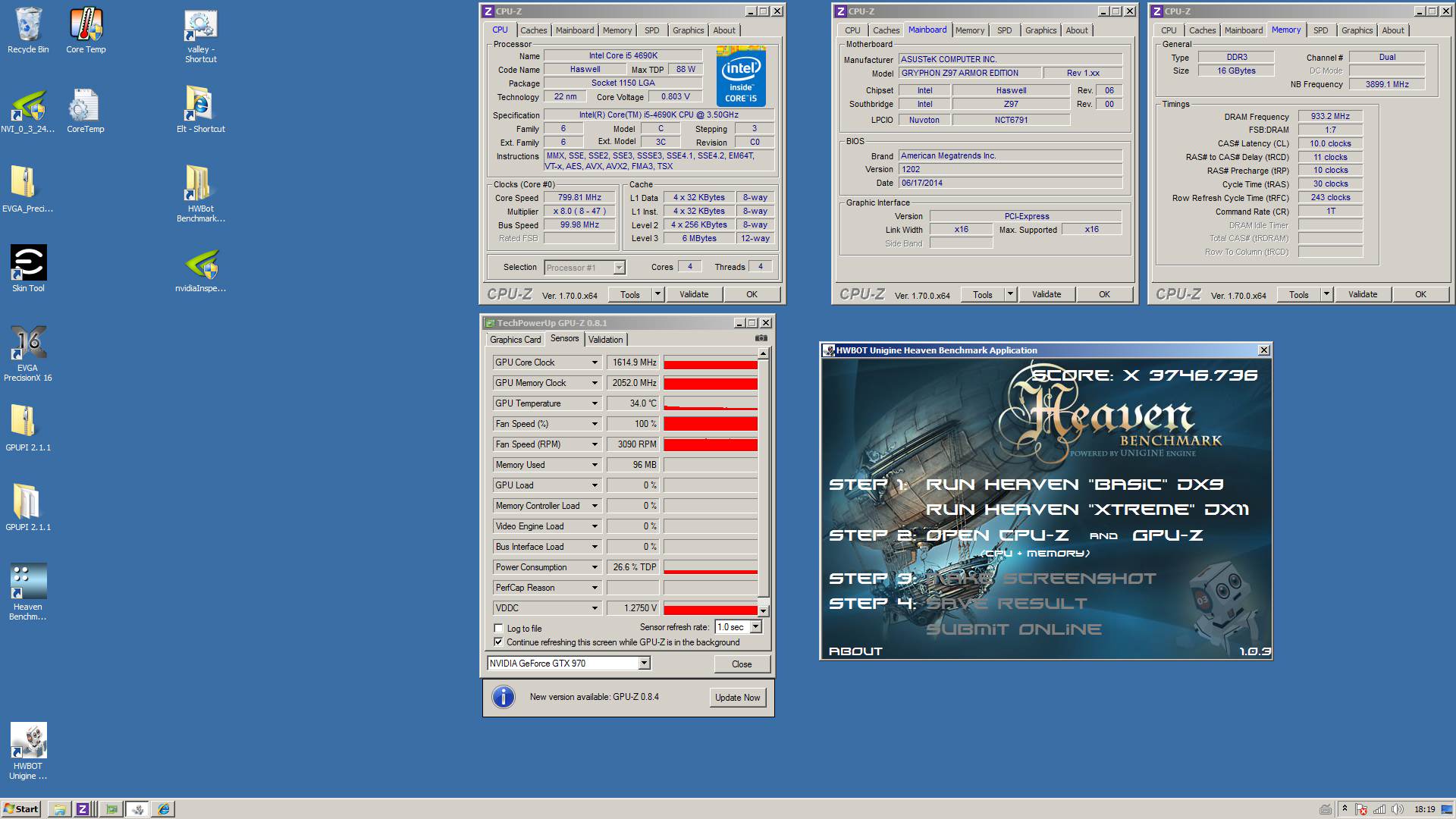
Task: Open the CoreTemp settings file icon
Action: point(86,111)
